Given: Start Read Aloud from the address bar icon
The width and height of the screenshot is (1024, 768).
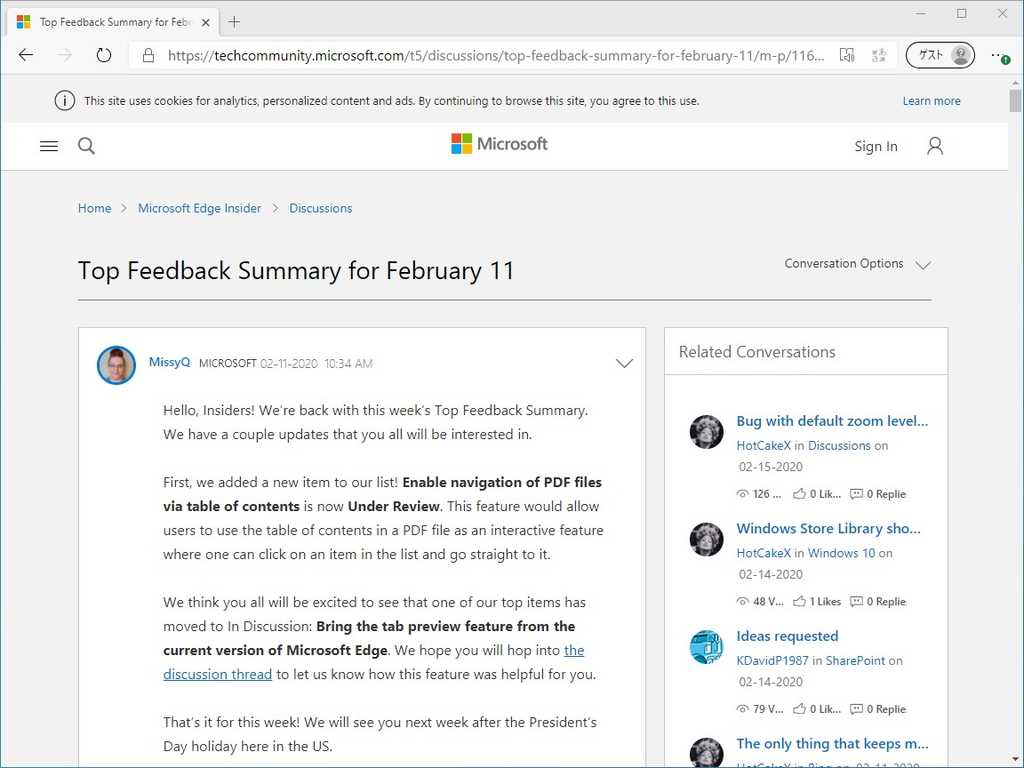Looking at the screenshot, I should (847, 55).
